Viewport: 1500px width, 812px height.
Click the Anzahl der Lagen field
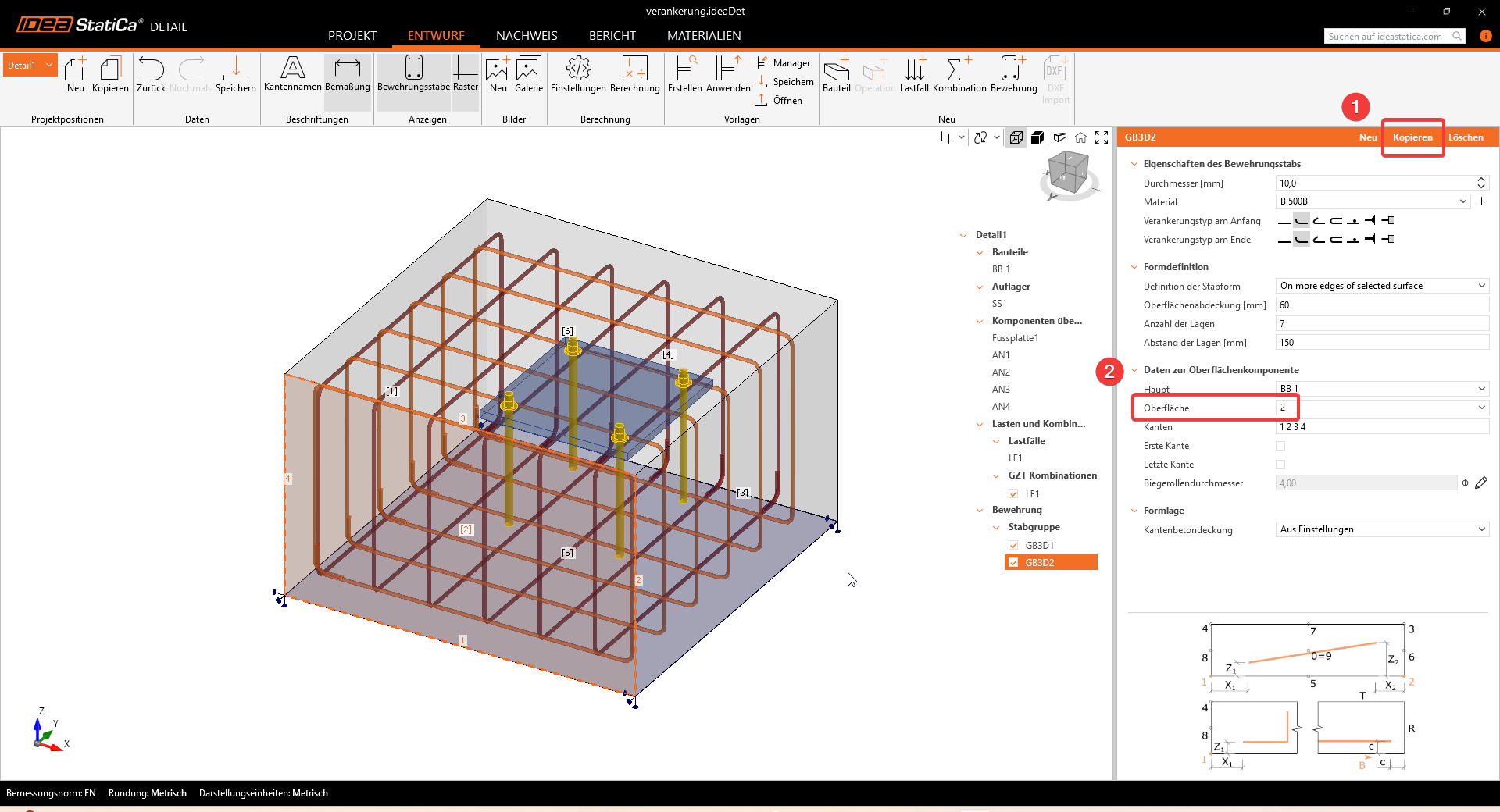(x=1381, y=324)
